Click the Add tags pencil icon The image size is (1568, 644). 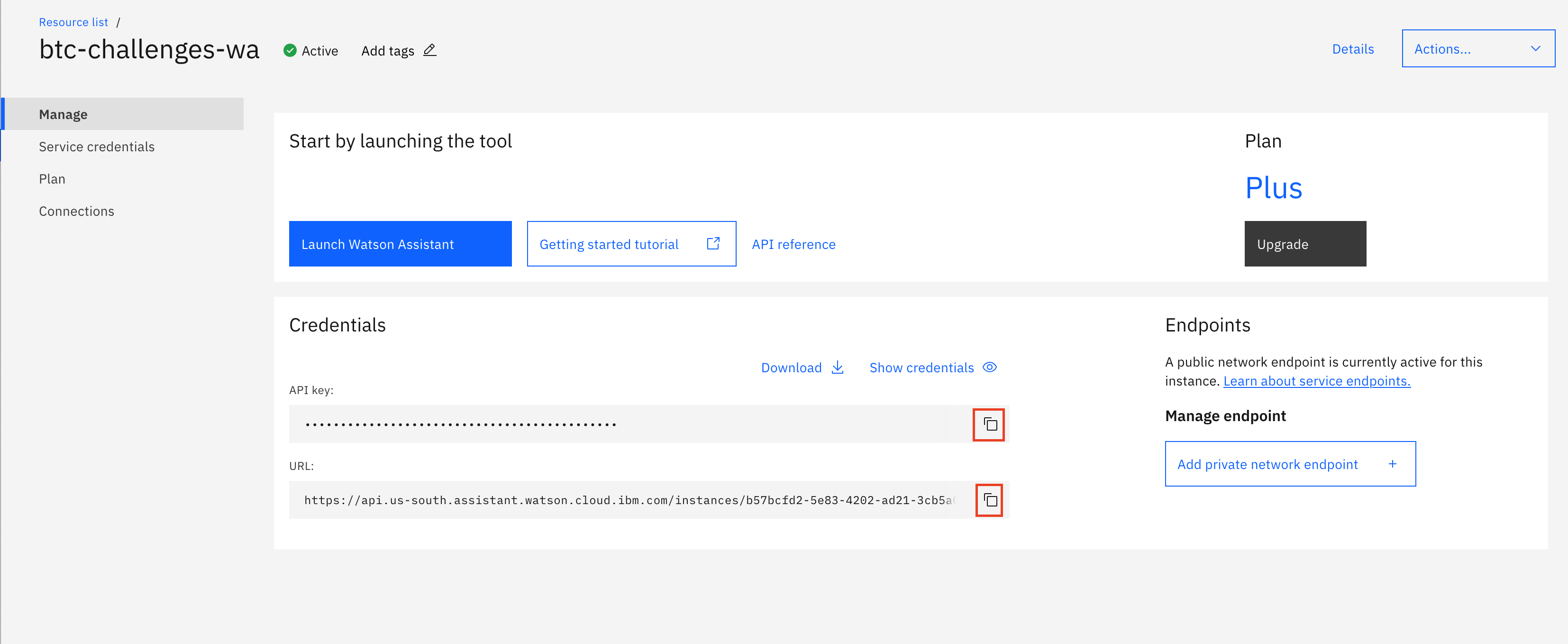tap(430, 51)
